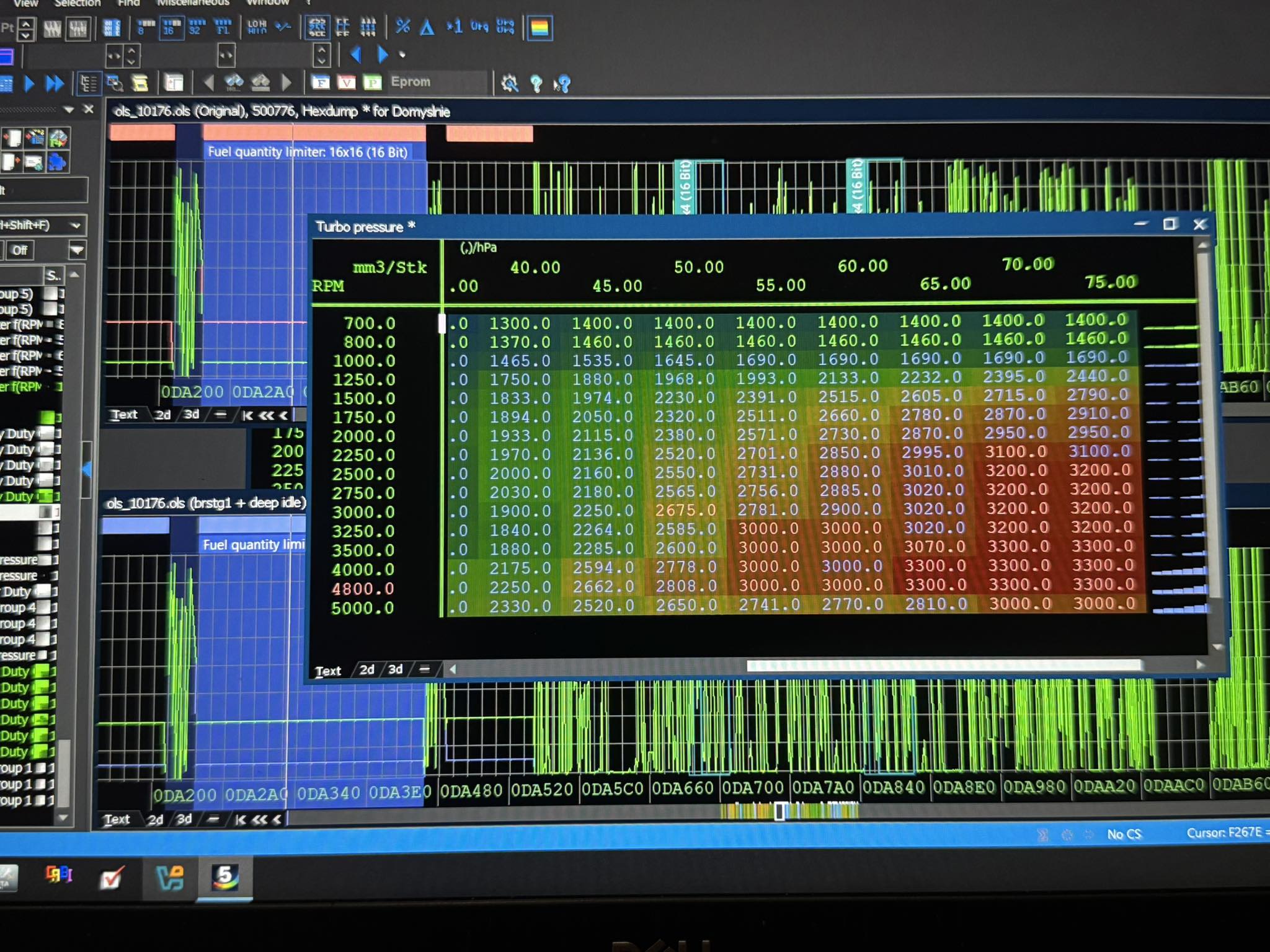
Task: Open the small dropdown after blue arrows
Action: [x=402, y=55]
